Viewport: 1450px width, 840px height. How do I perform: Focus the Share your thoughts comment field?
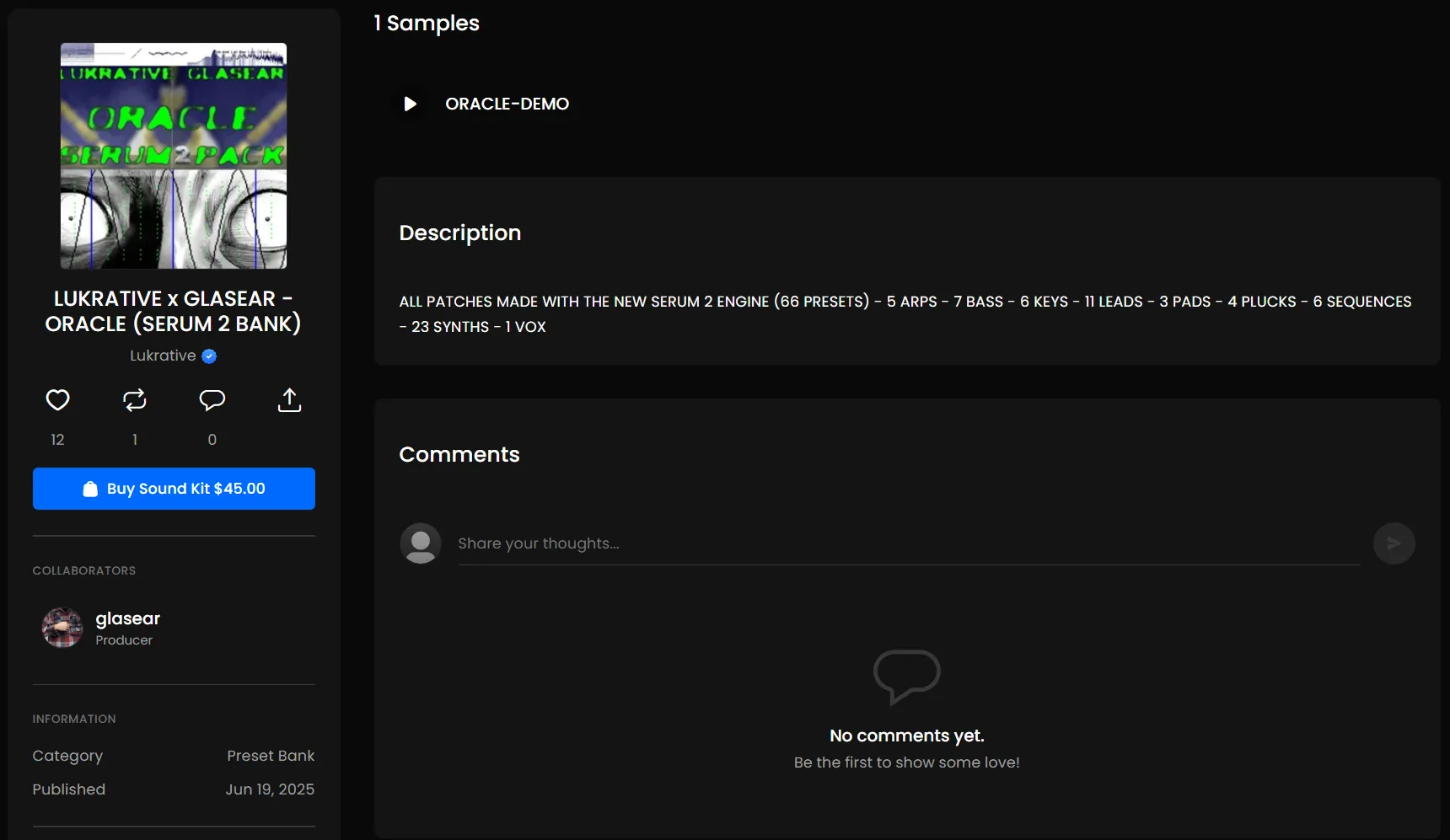(x=909, y=543)
